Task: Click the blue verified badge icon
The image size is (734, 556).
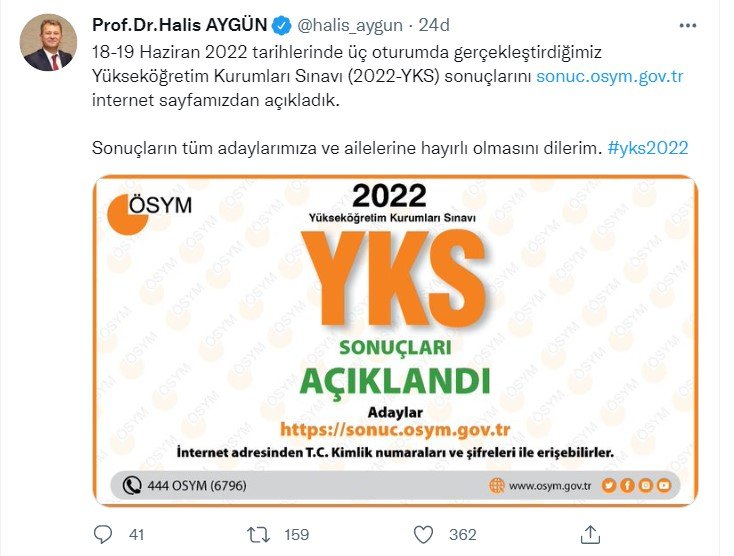Action: point(282,25)
